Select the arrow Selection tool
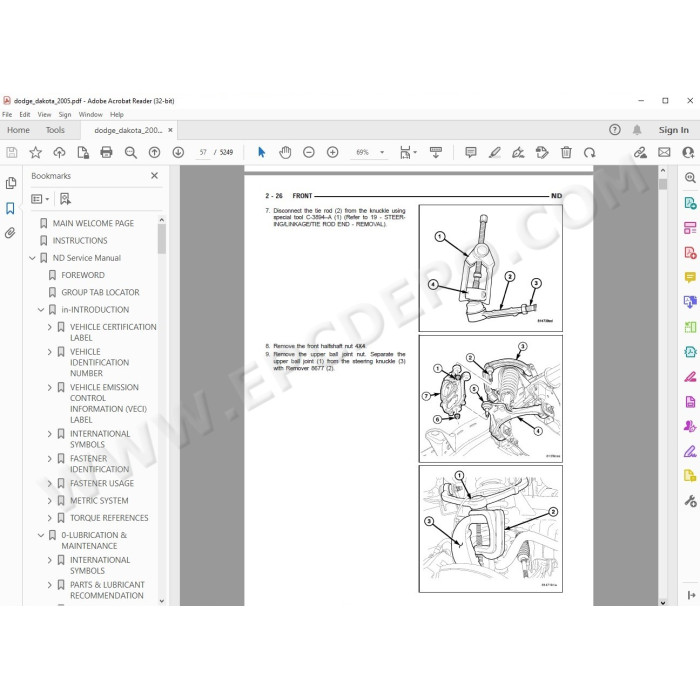Screen dimensions: 700x700 pyautogui.click(x=262, y=153)
